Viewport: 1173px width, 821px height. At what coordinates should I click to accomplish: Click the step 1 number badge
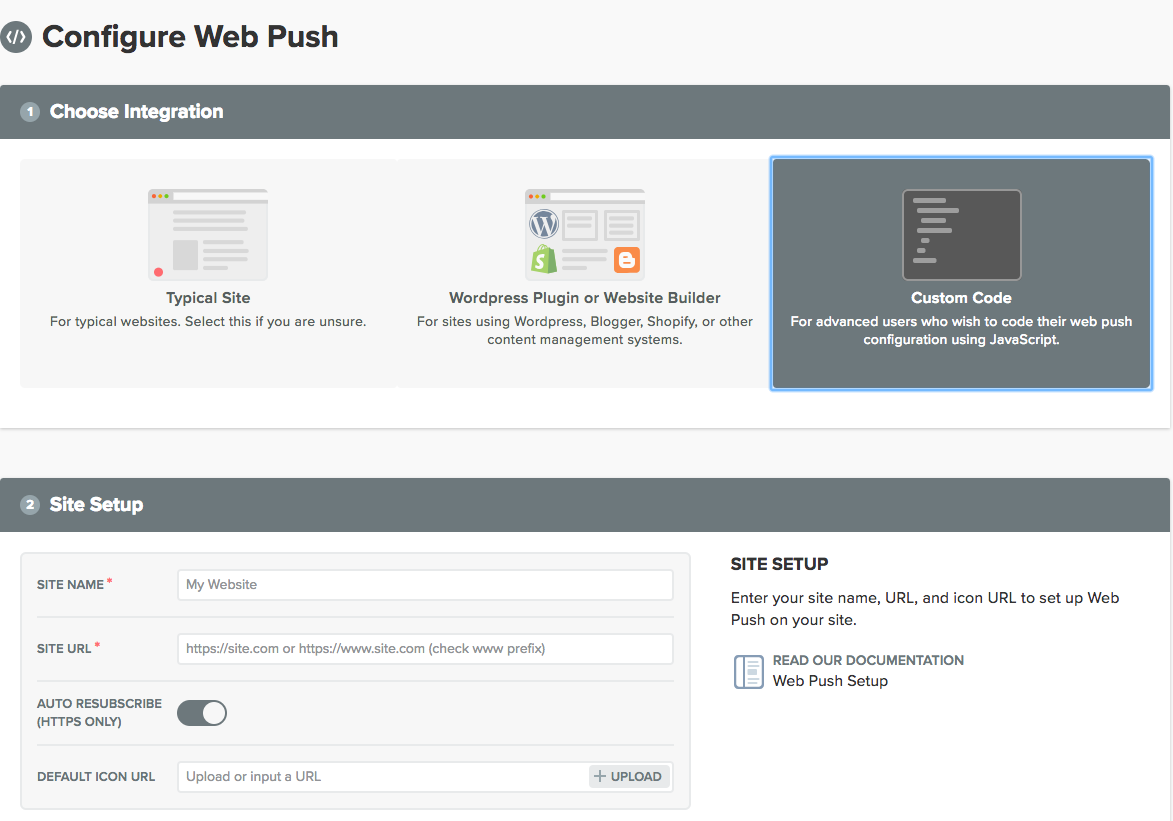(x=30, y=112)
